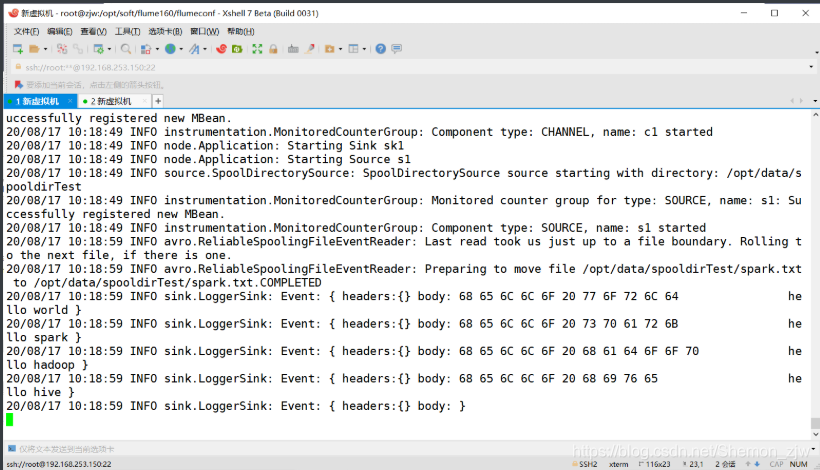This screenshot has width=820, height=470.
Task: Open the 查看(V) menu
Action: (94, 31)
